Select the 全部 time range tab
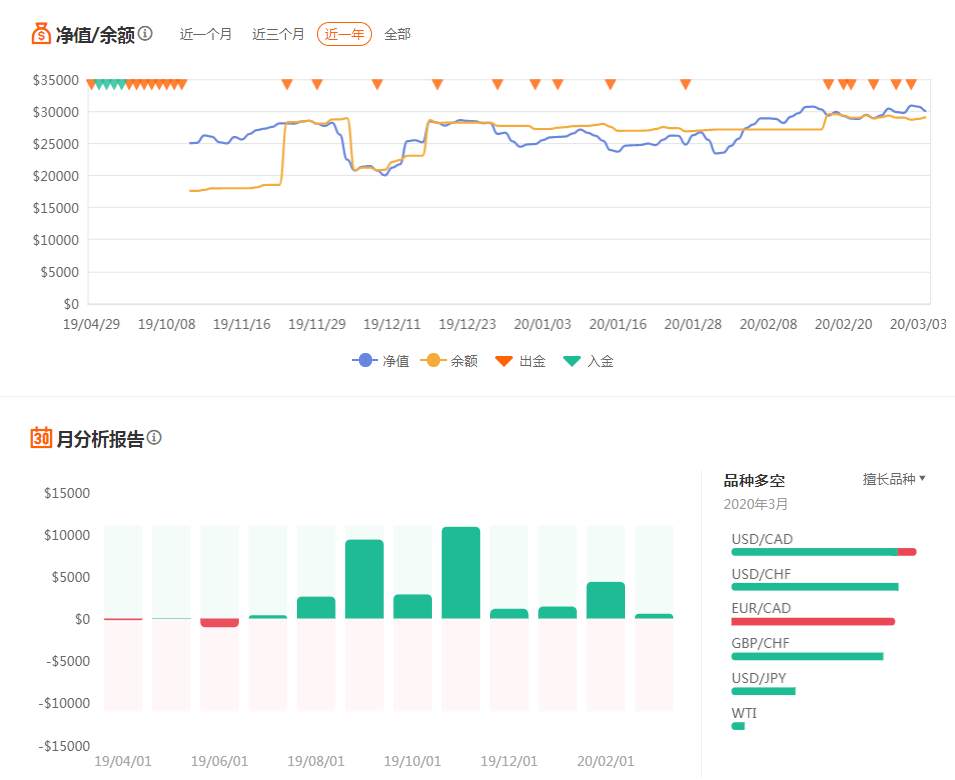Screen dimensions: 955x780 click(x=398, y=34)
